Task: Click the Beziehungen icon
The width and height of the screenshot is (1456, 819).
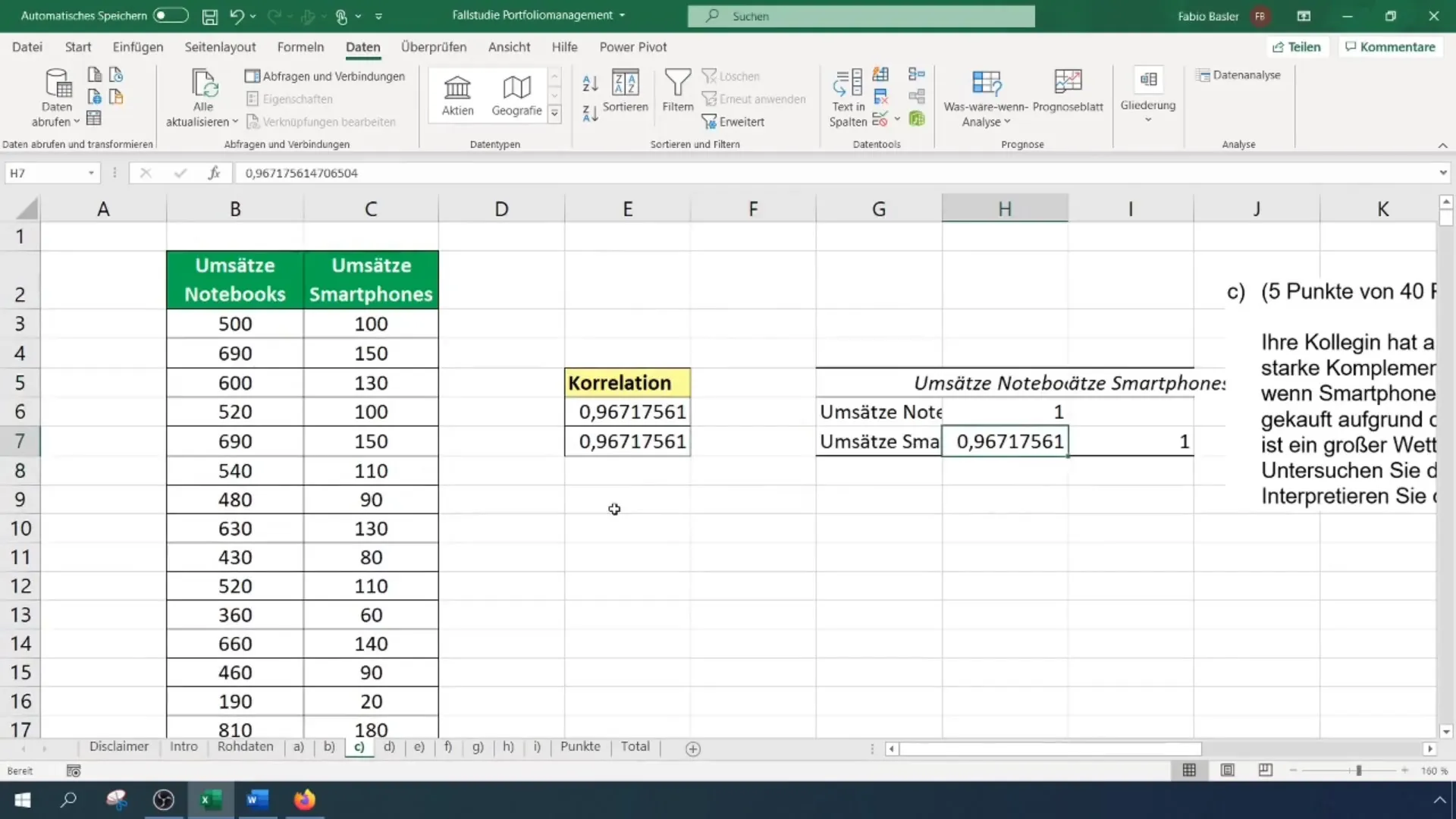Action: click(x=917, y=96)
